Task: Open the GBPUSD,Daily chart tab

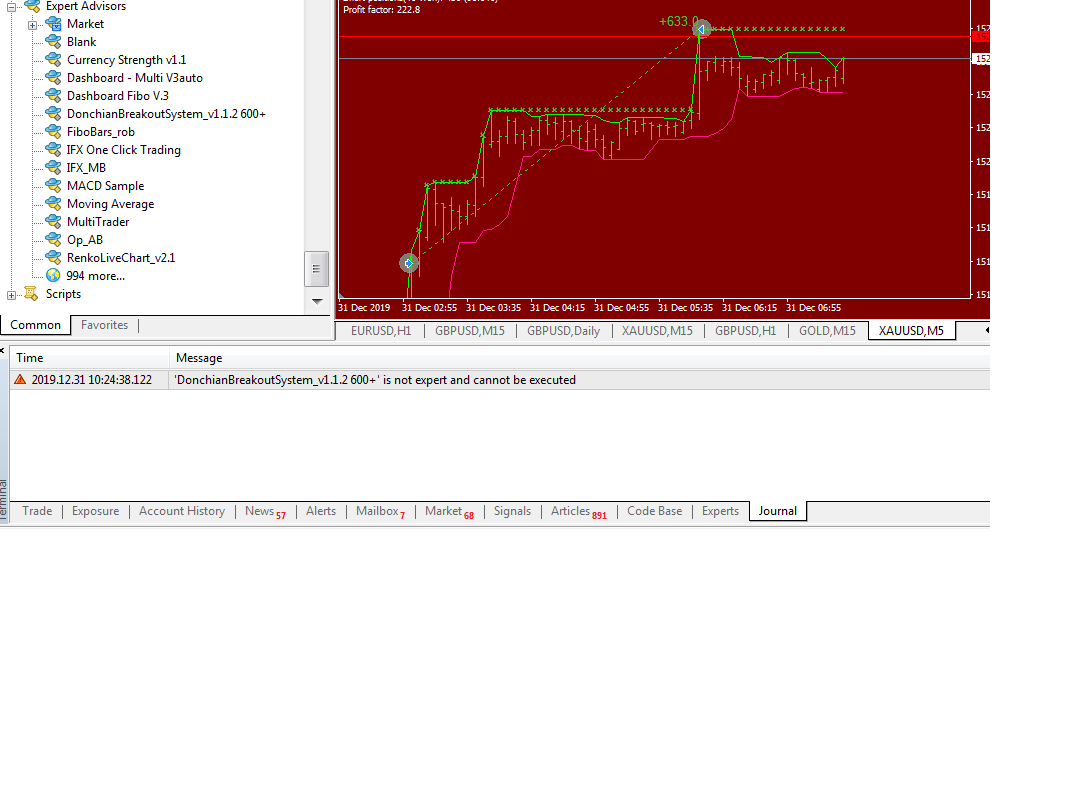Action: point(564,330)
